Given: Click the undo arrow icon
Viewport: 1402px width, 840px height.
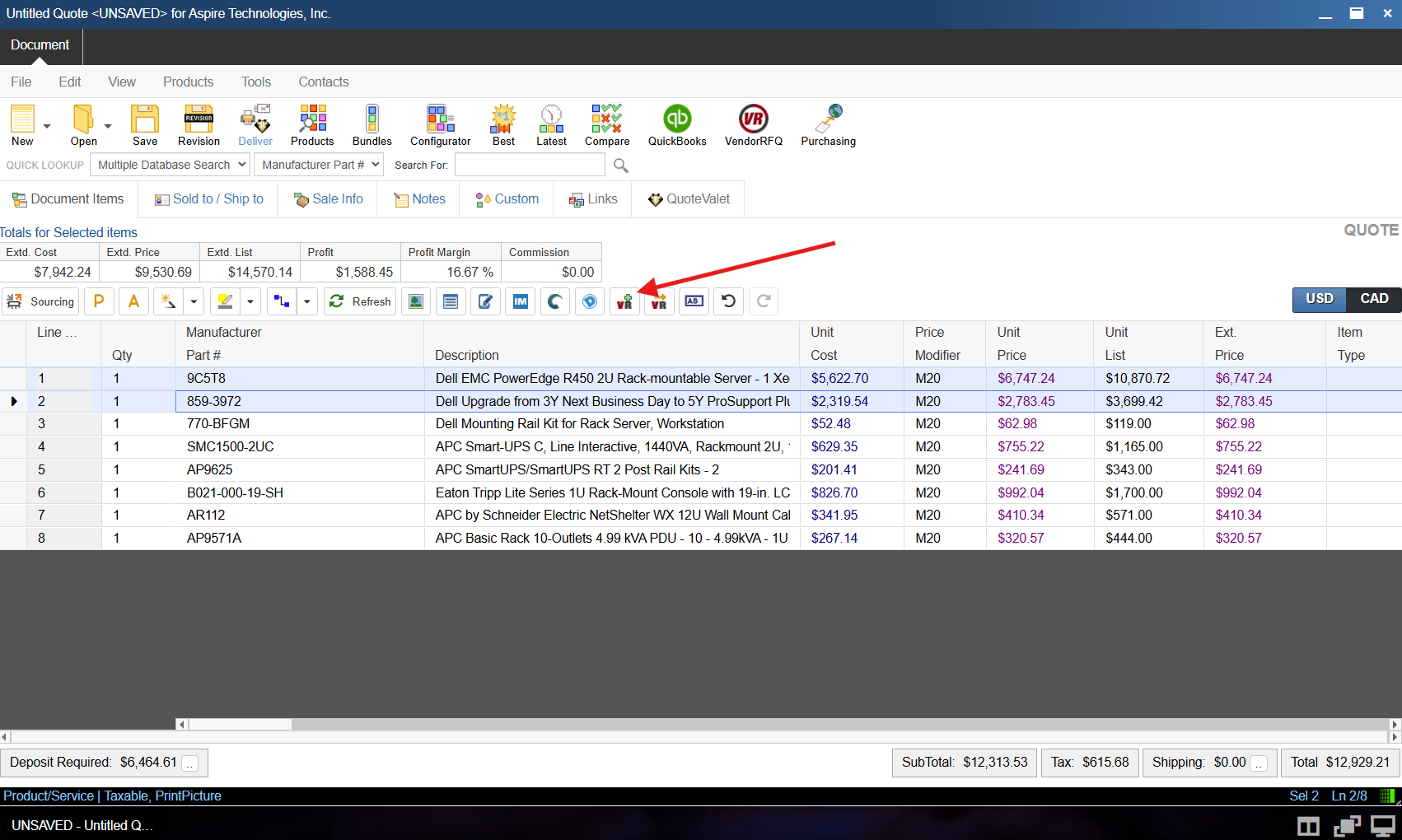Looking at the screenshot, I should [728, 301].
